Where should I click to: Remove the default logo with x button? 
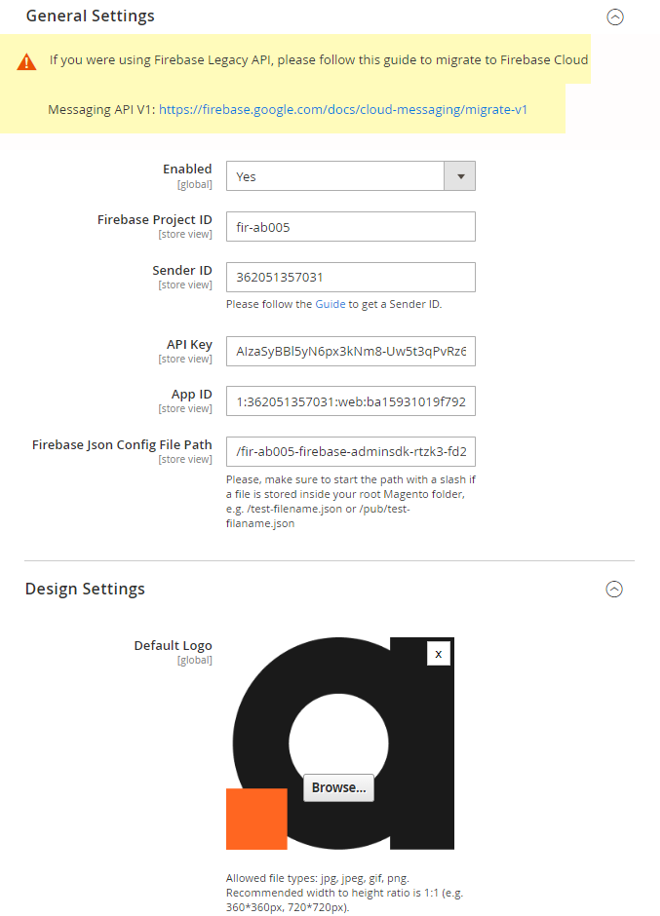[438, 654]
